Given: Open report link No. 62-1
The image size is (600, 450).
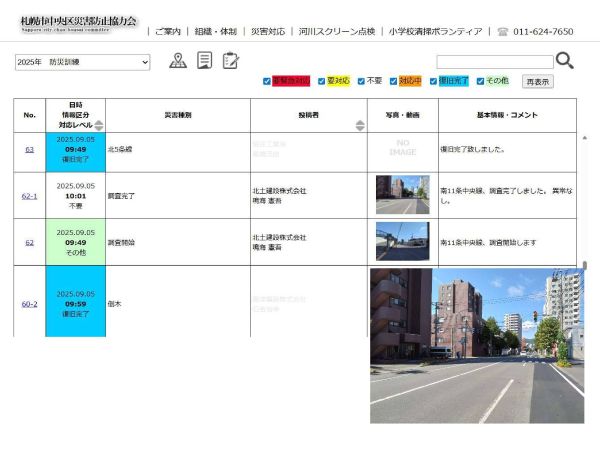Looking at the screenshot, I should coord(29,196).
